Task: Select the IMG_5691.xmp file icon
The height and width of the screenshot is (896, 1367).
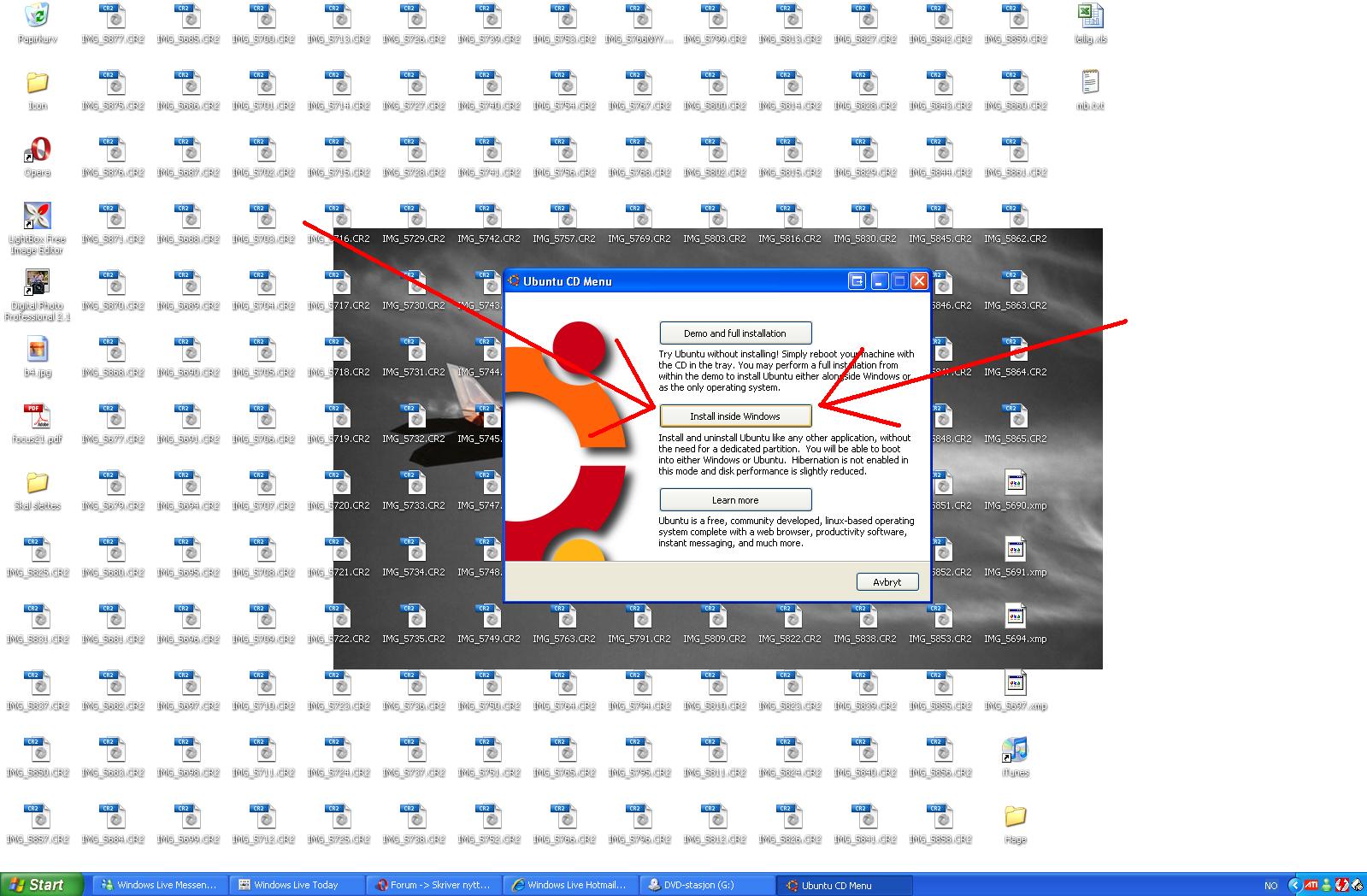Action: (1015, 550)
